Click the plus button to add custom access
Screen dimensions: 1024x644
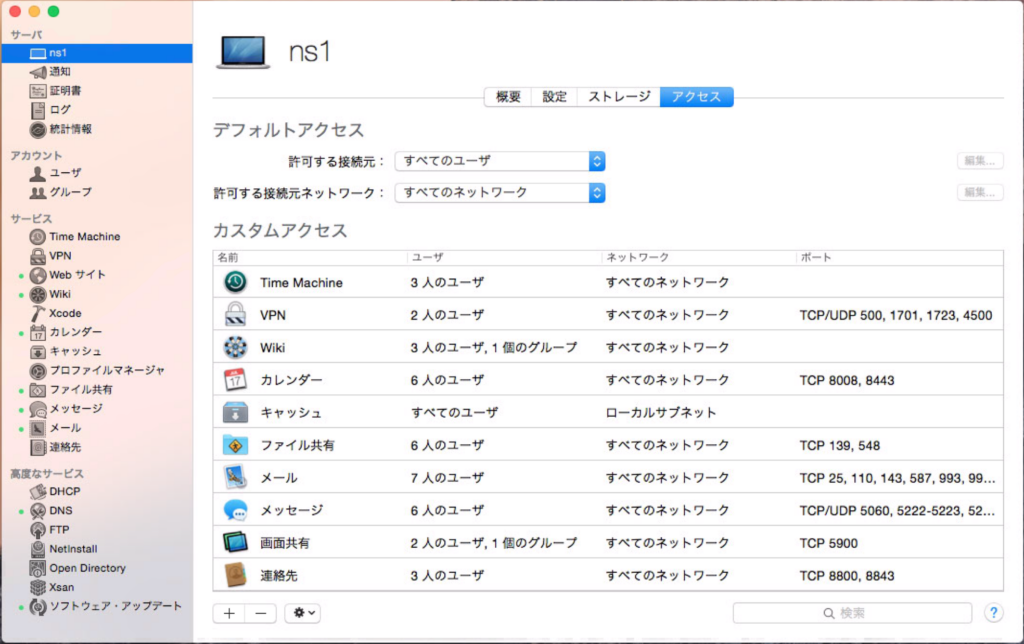pos(229,613)
